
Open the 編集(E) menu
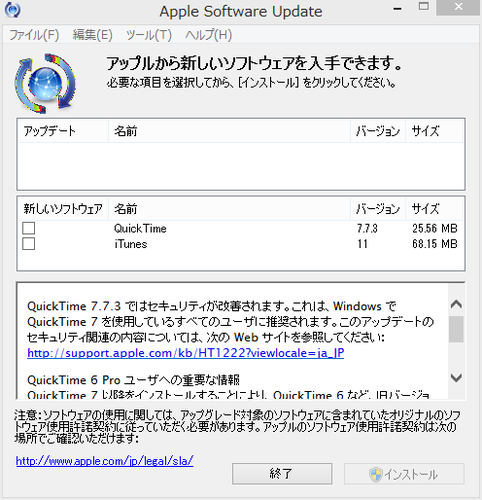point(92,35)
